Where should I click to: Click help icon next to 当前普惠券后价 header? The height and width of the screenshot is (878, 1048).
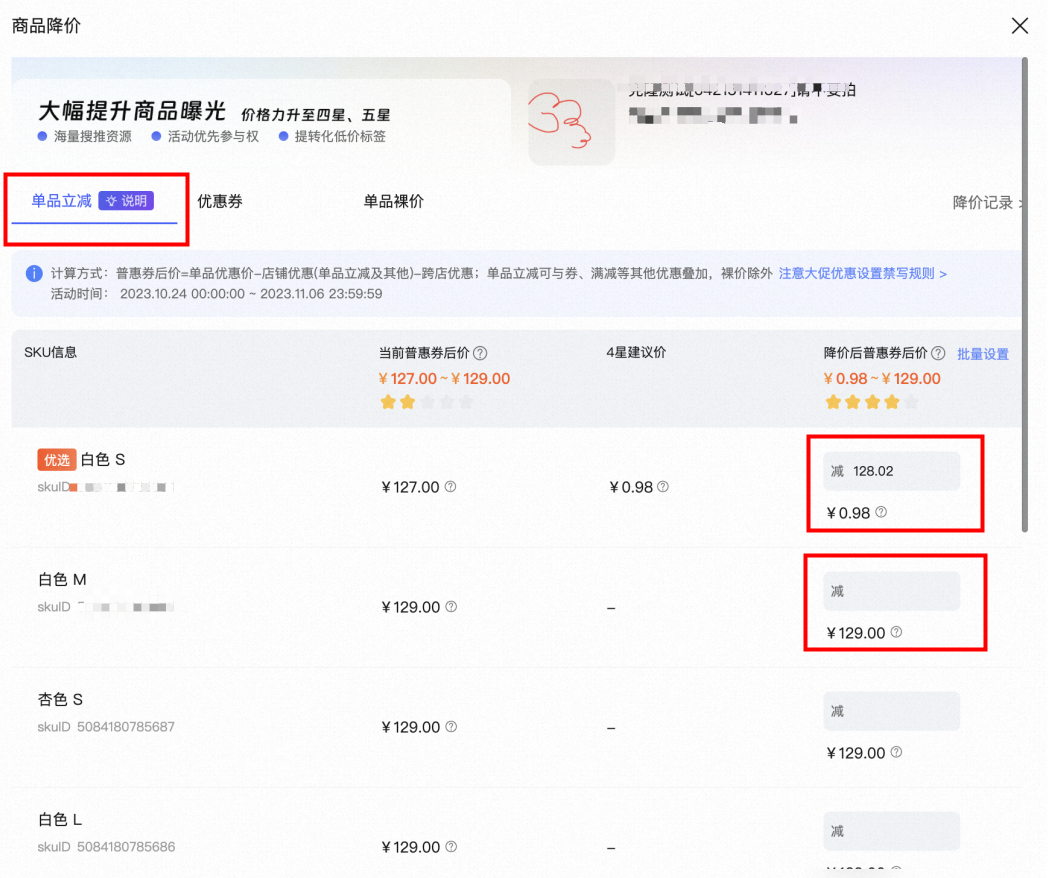480,353
